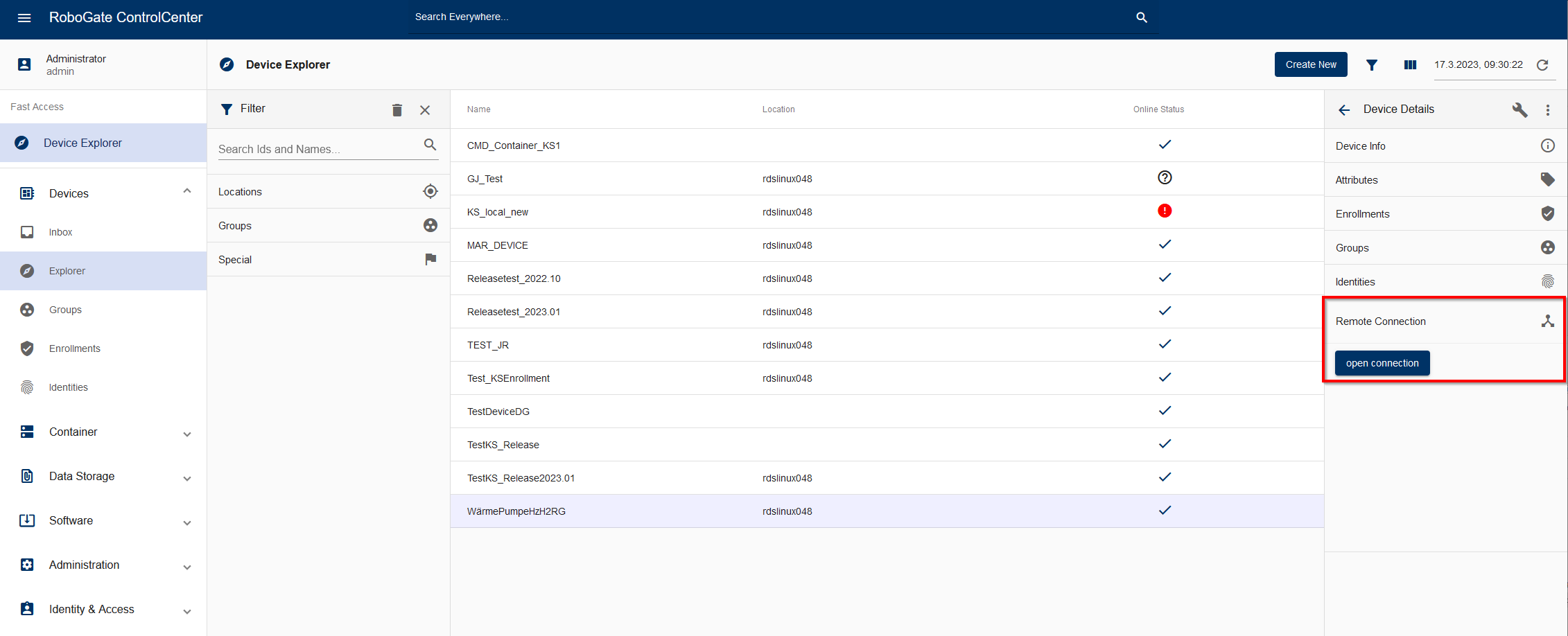This screenshot has height=636, width=1568.
Task: Click the Device Explorer compass icon in header
Action: pyautogui.click(x=227, y=64)
